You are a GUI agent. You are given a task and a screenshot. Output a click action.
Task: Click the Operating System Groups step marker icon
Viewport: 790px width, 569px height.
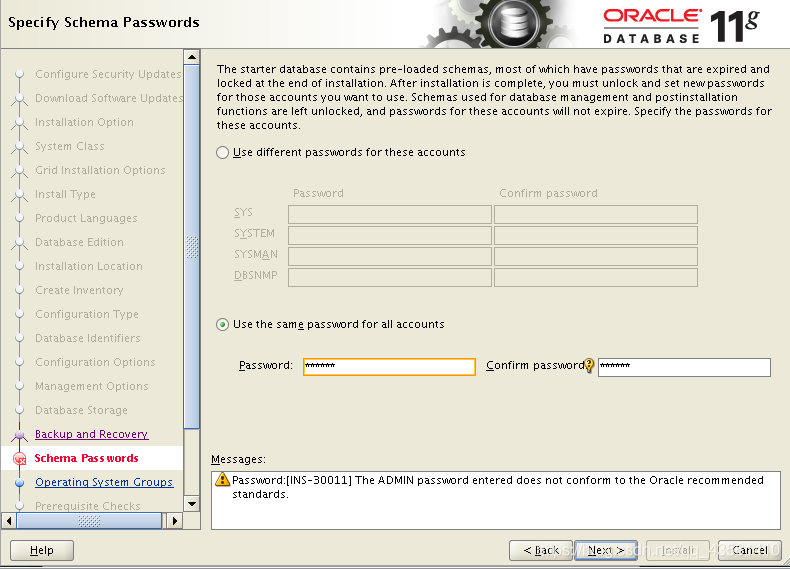(20, 483)
